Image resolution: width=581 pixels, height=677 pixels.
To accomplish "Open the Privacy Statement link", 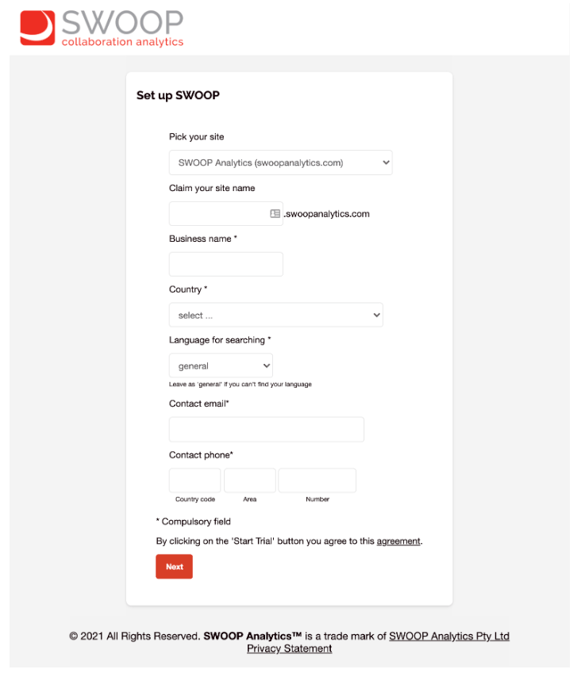I will (x=289, y=649).
